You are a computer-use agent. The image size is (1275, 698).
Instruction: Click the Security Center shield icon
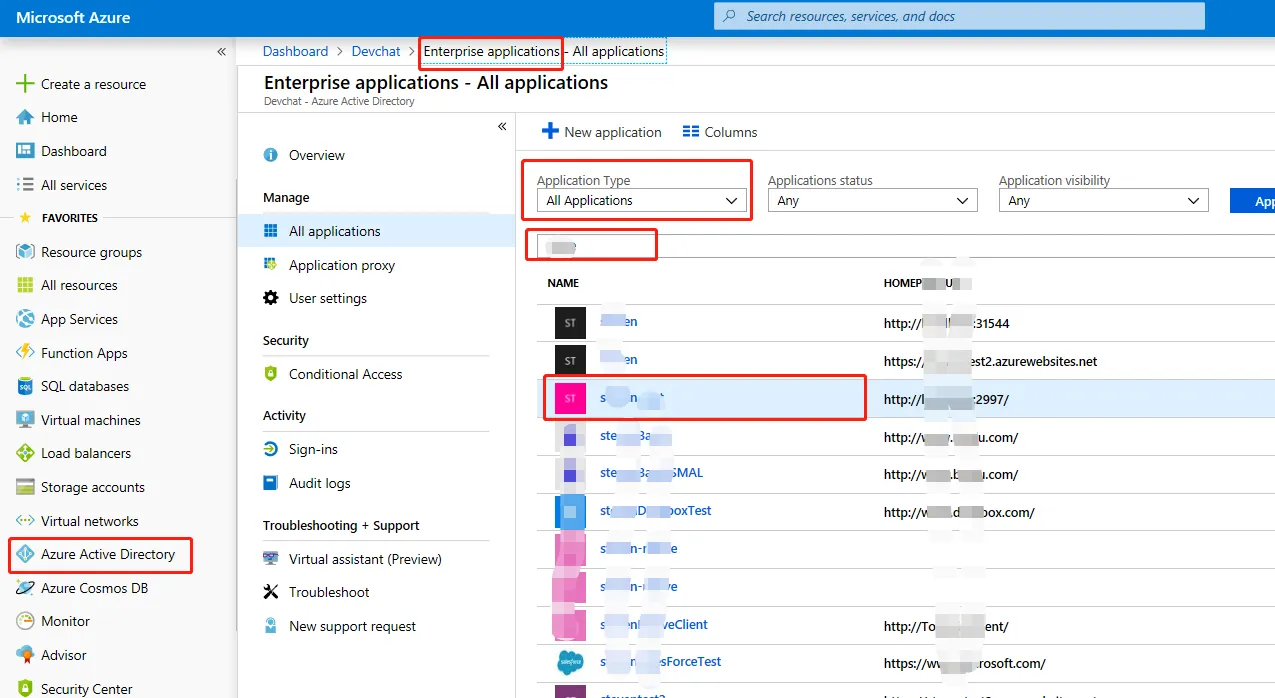(26, 689)
